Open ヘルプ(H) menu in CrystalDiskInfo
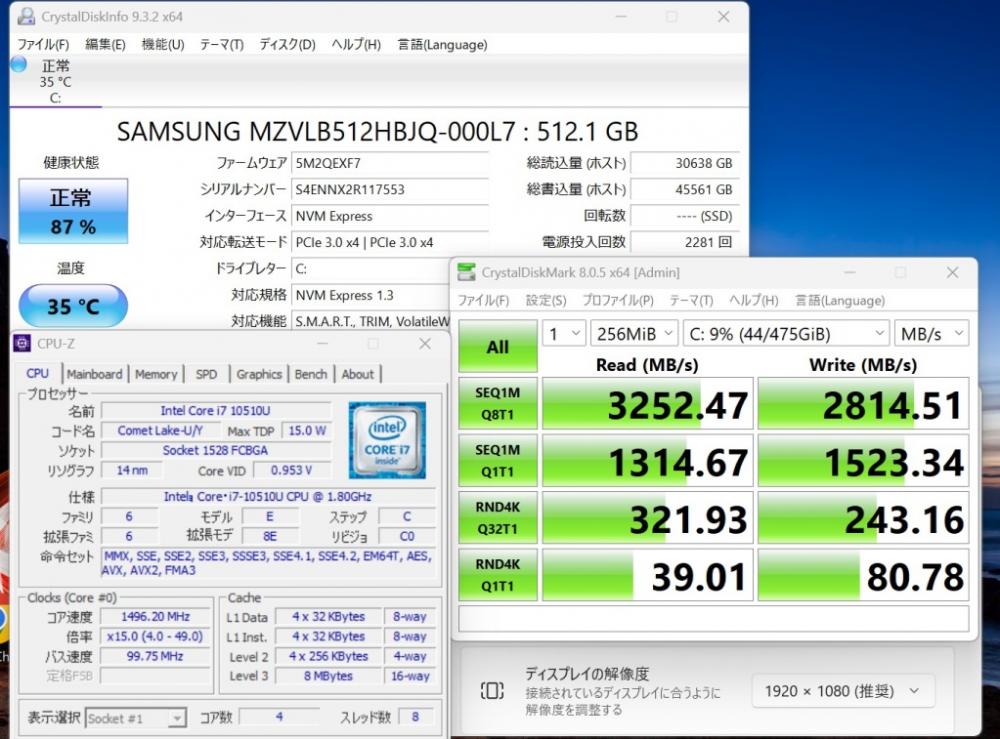This screenshot has height=739, width=1000. tap(356, 45)
